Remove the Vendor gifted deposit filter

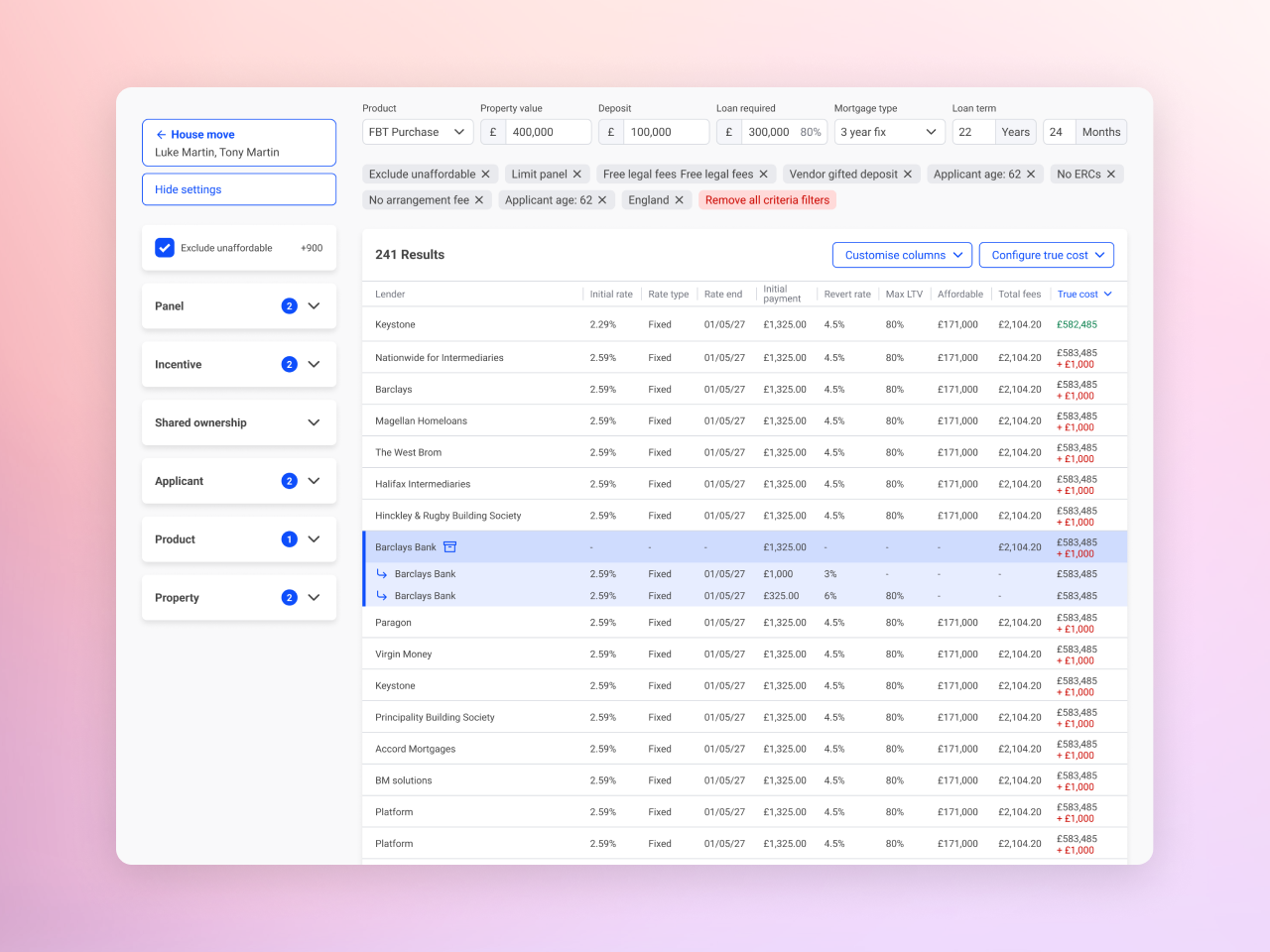coord(906,174)
